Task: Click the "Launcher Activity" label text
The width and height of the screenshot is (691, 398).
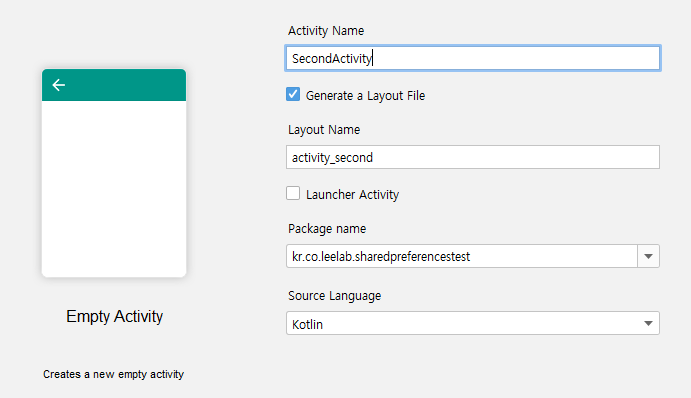Action: [353, 194]
